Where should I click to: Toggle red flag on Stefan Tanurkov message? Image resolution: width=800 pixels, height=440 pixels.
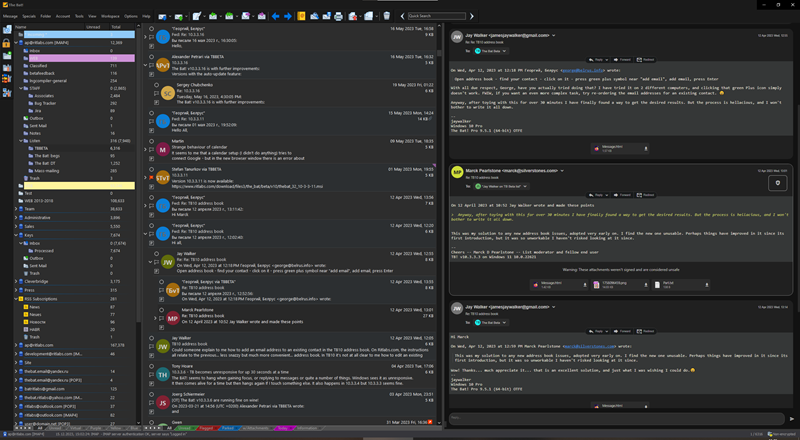[x=152, y=178]
